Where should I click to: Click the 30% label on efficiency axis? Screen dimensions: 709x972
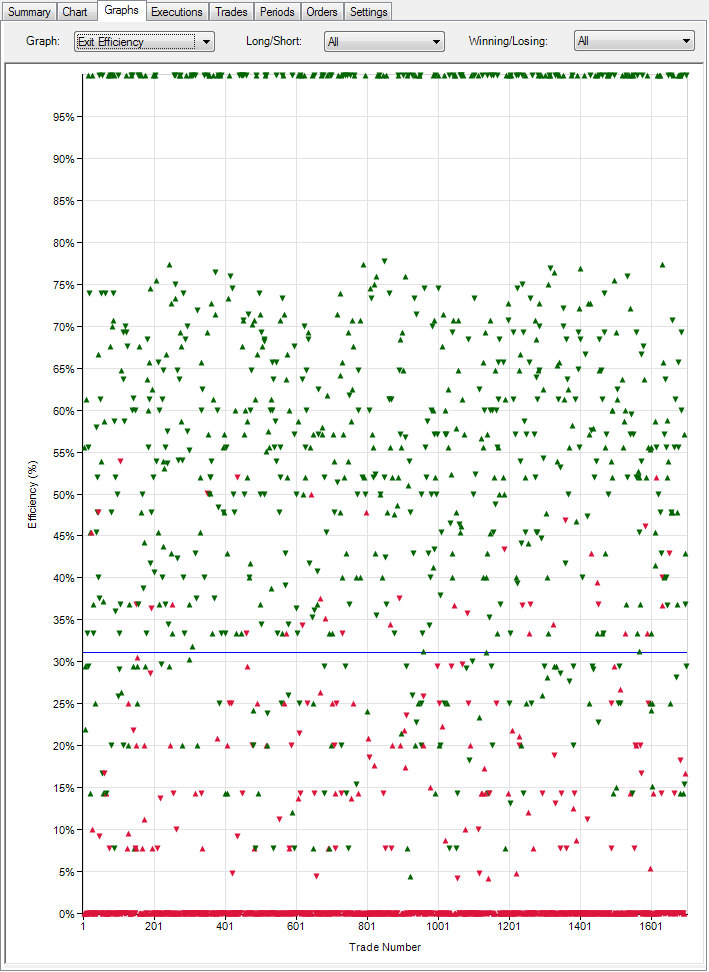point(64,662)
